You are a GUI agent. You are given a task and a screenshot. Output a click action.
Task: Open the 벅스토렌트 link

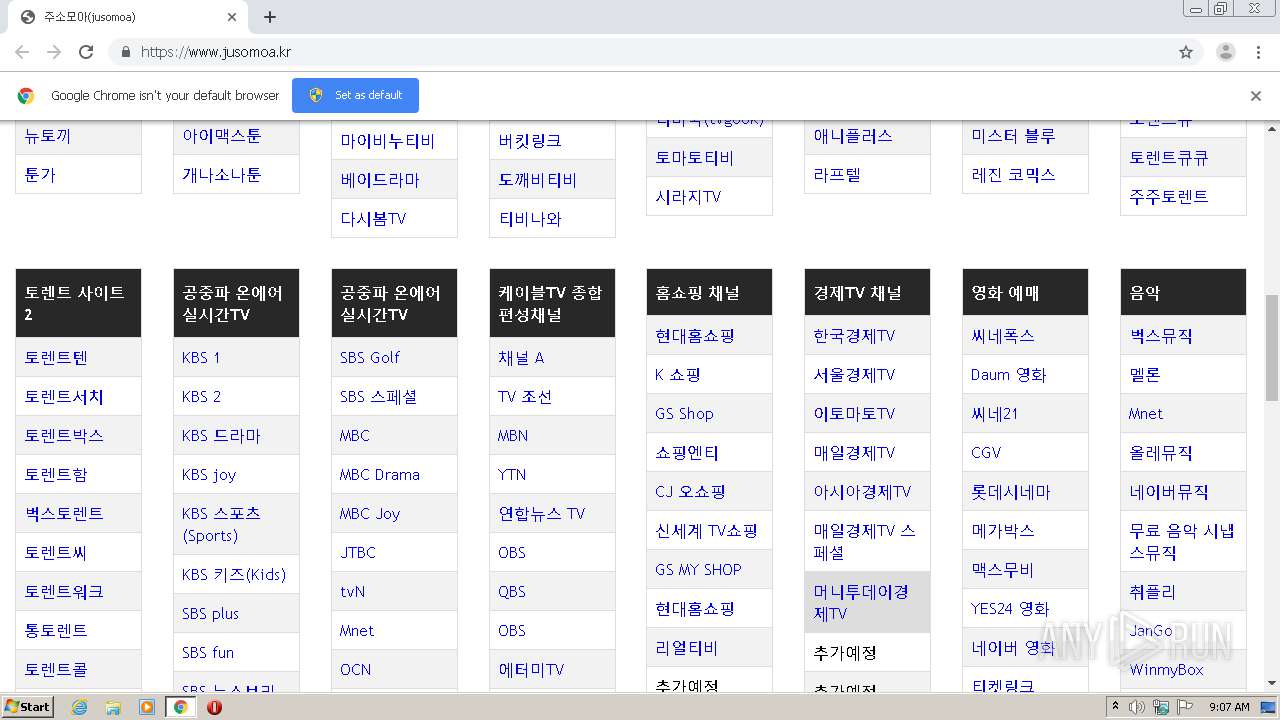(64, 514)
